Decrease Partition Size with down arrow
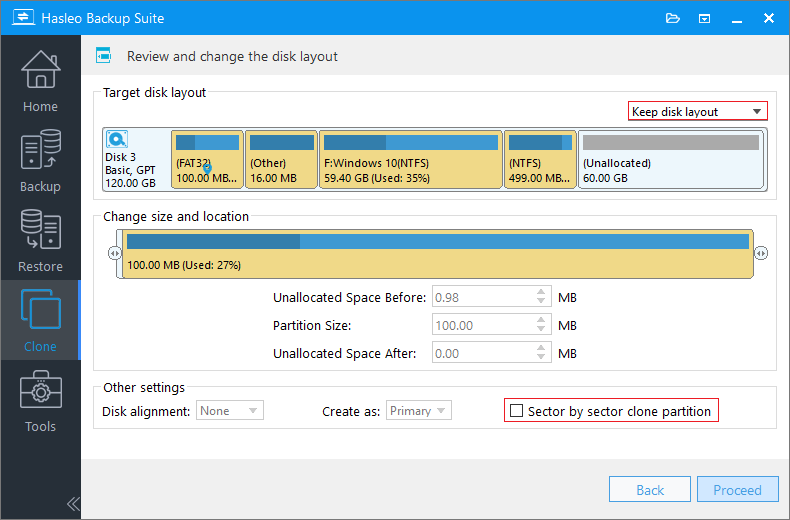This screenshot has width=790, height=520. tap(541, 329)
